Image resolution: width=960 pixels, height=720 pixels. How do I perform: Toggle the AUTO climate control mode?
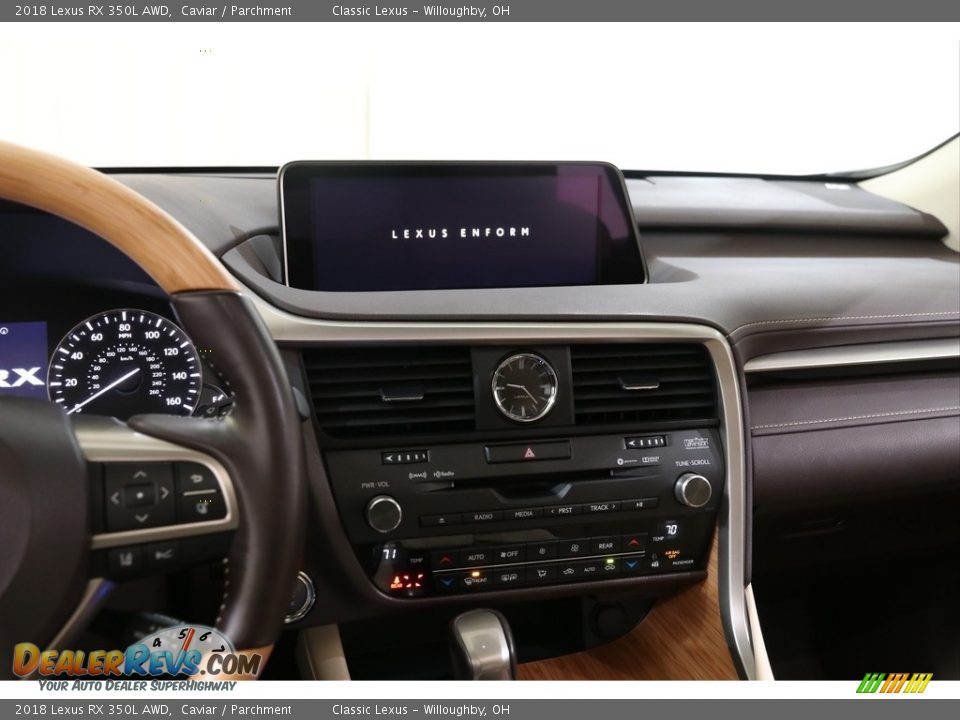[x=476, y=556]
